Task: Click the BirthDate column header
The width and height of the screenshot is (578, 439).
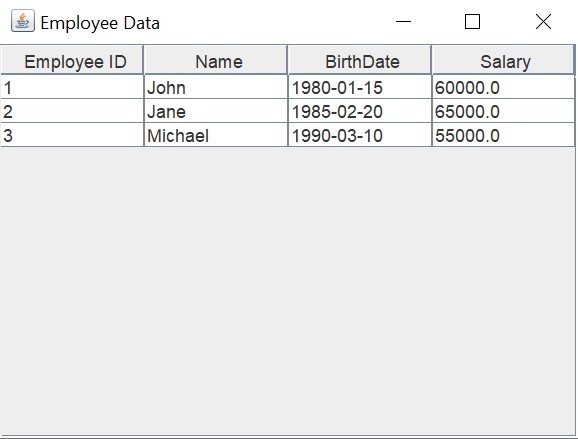Action: [x=359, y=60]
